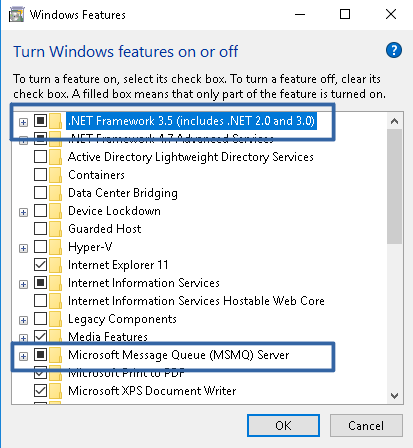Click folder icon beside Microsoft XPS Document Writer
The width and height of the screenshot is (413, 448).
(x=56, y=391)
